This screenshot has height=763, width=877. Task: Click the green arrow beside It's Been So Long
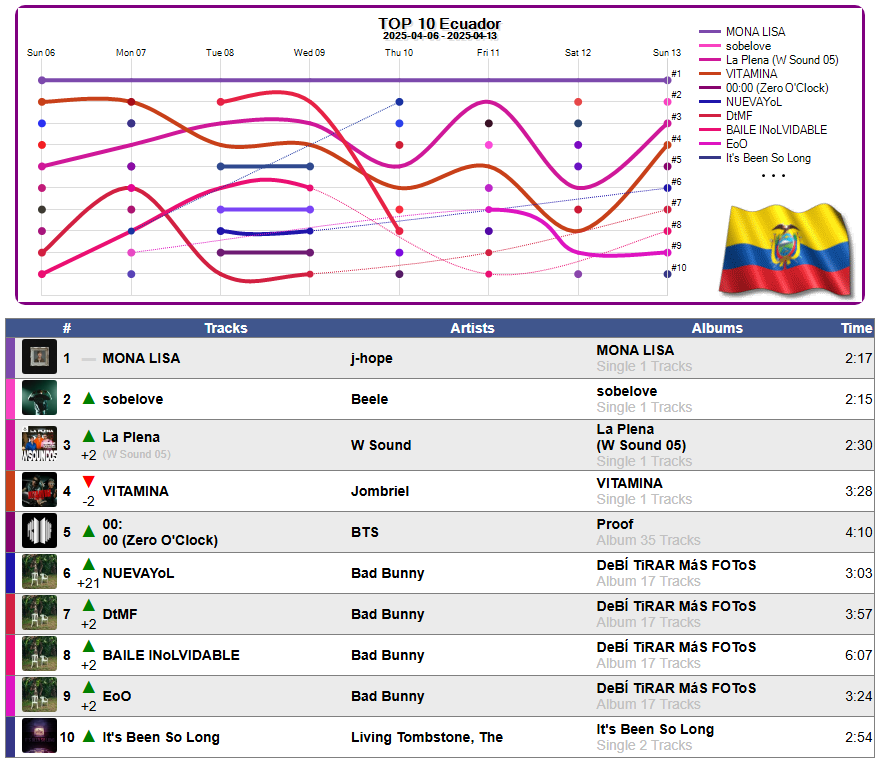tap(88, 736)
